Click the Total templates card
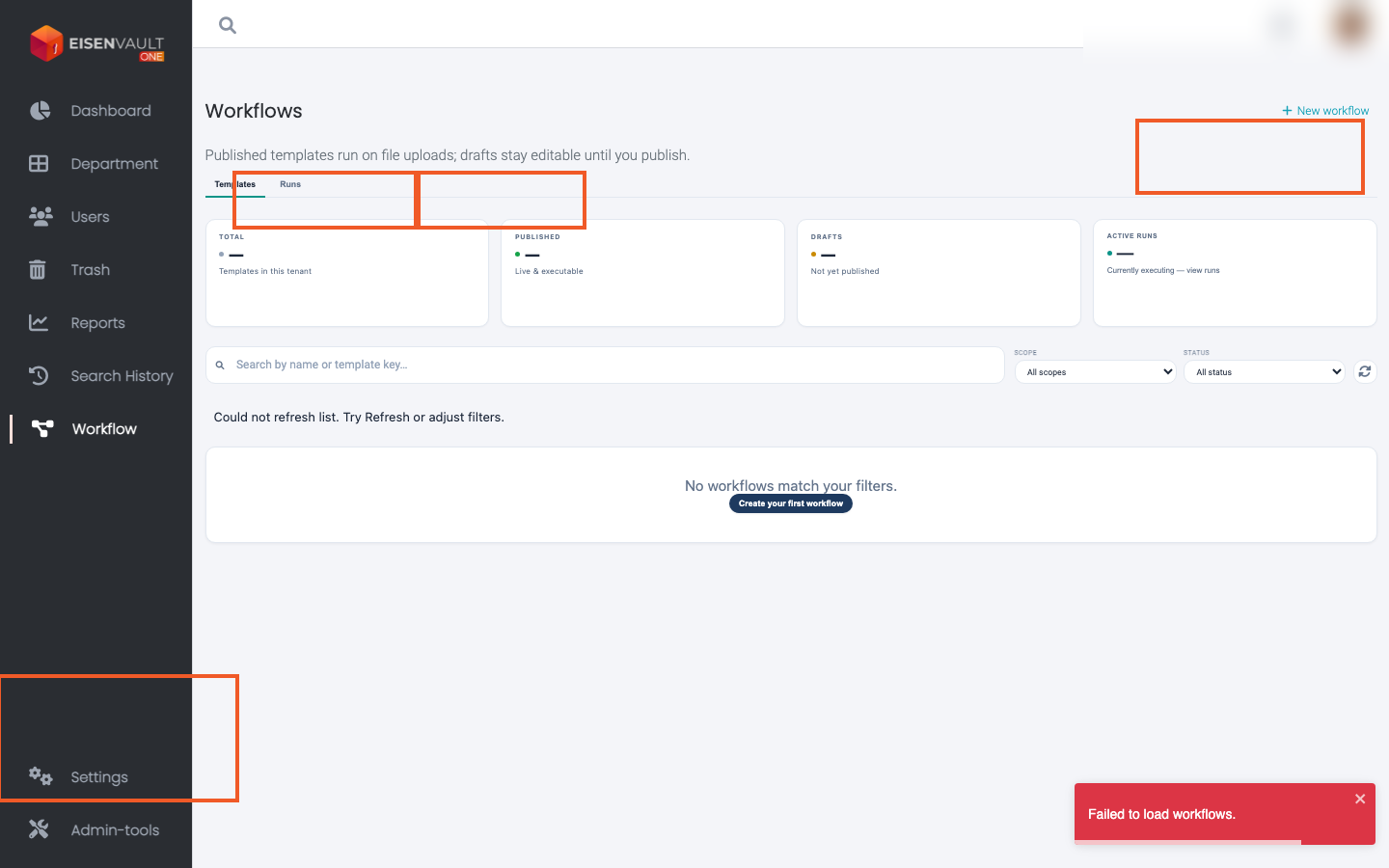Image resolution: width=1389 pixels, height=868 pixels. 347,273
